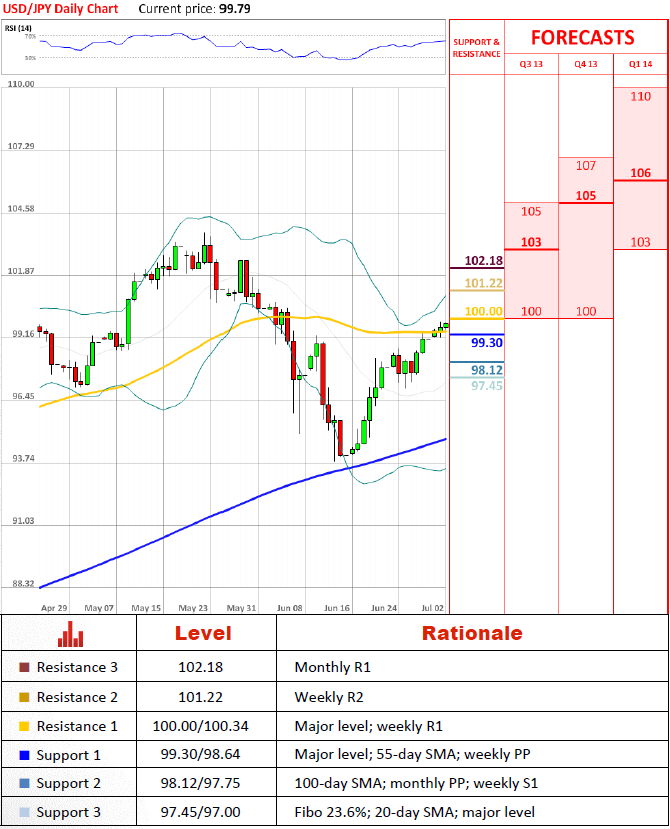The width and height of the screenshot is (670, 829).
Task: Click the Support 3 light-blue color swatch
Action: click(24, 812)
